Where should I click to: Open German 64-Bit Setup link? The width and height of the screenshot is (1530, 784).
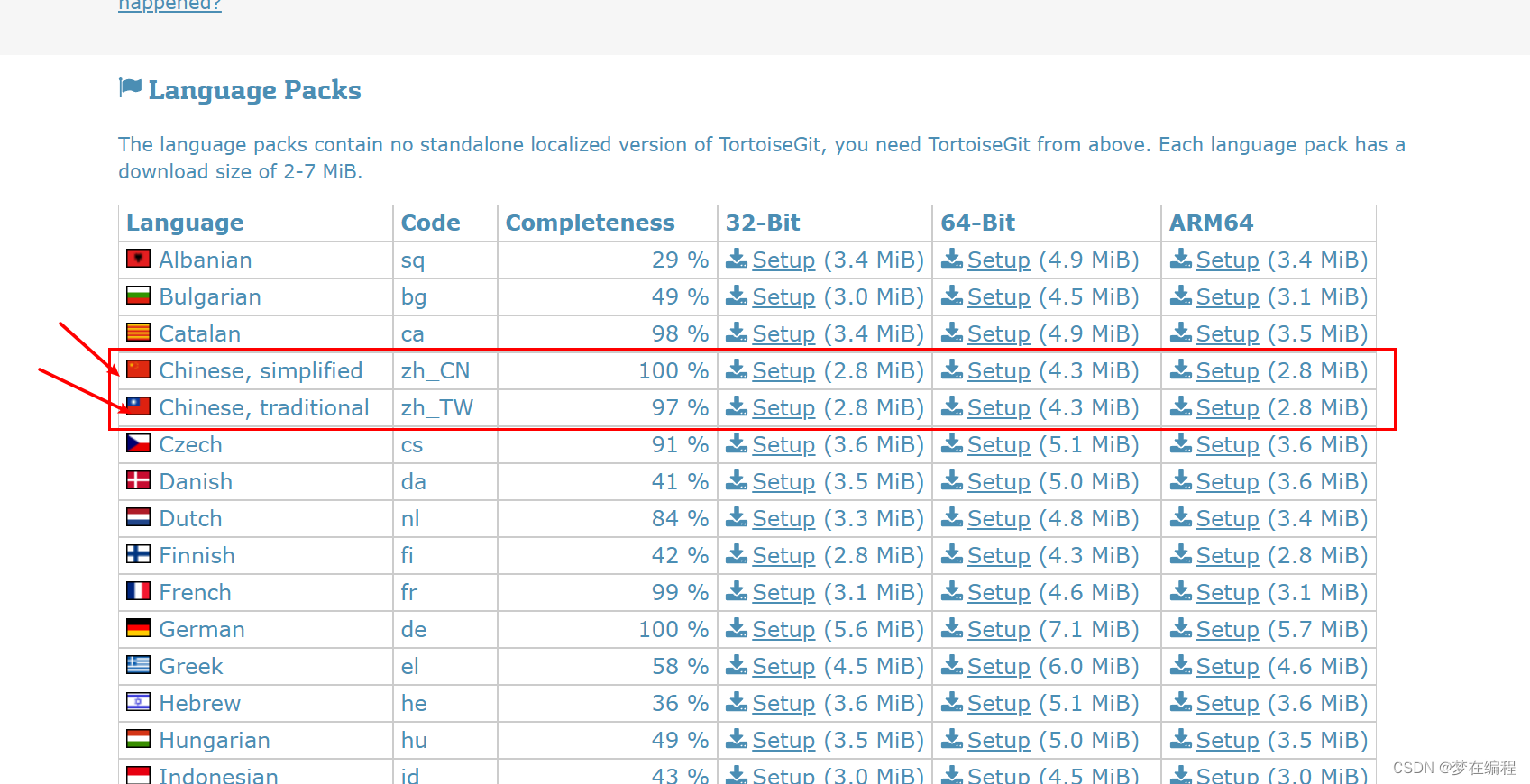pos(999,630)
